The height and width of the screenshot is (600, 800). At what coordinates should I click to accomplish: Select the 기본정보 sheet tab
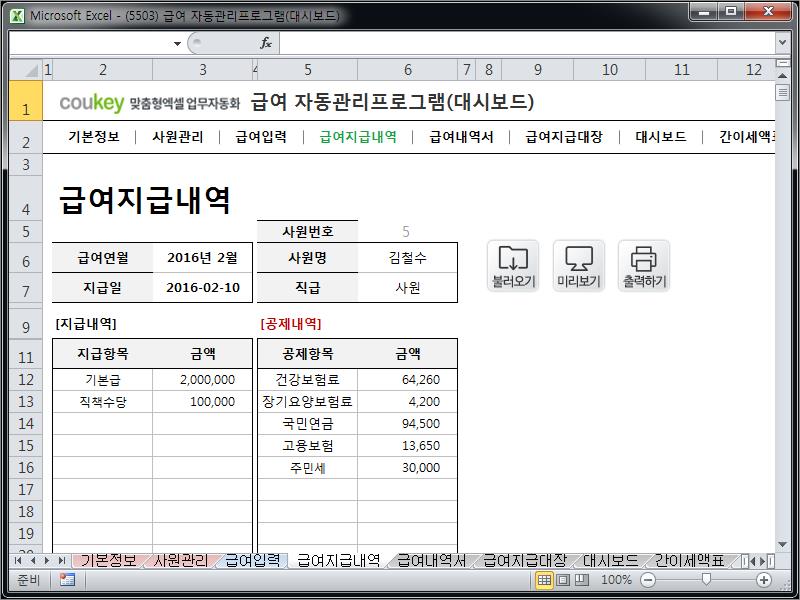tap(108, 561)
